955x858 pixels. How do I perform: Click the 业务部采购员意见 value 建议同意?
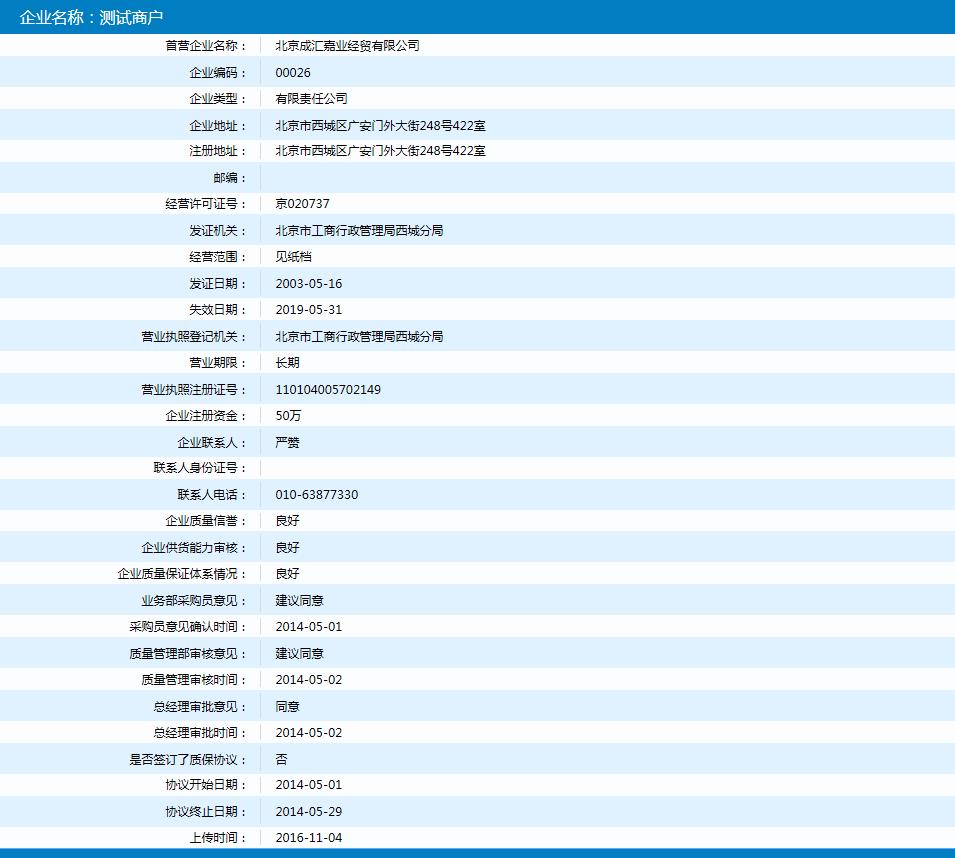(x=300, y=600)
